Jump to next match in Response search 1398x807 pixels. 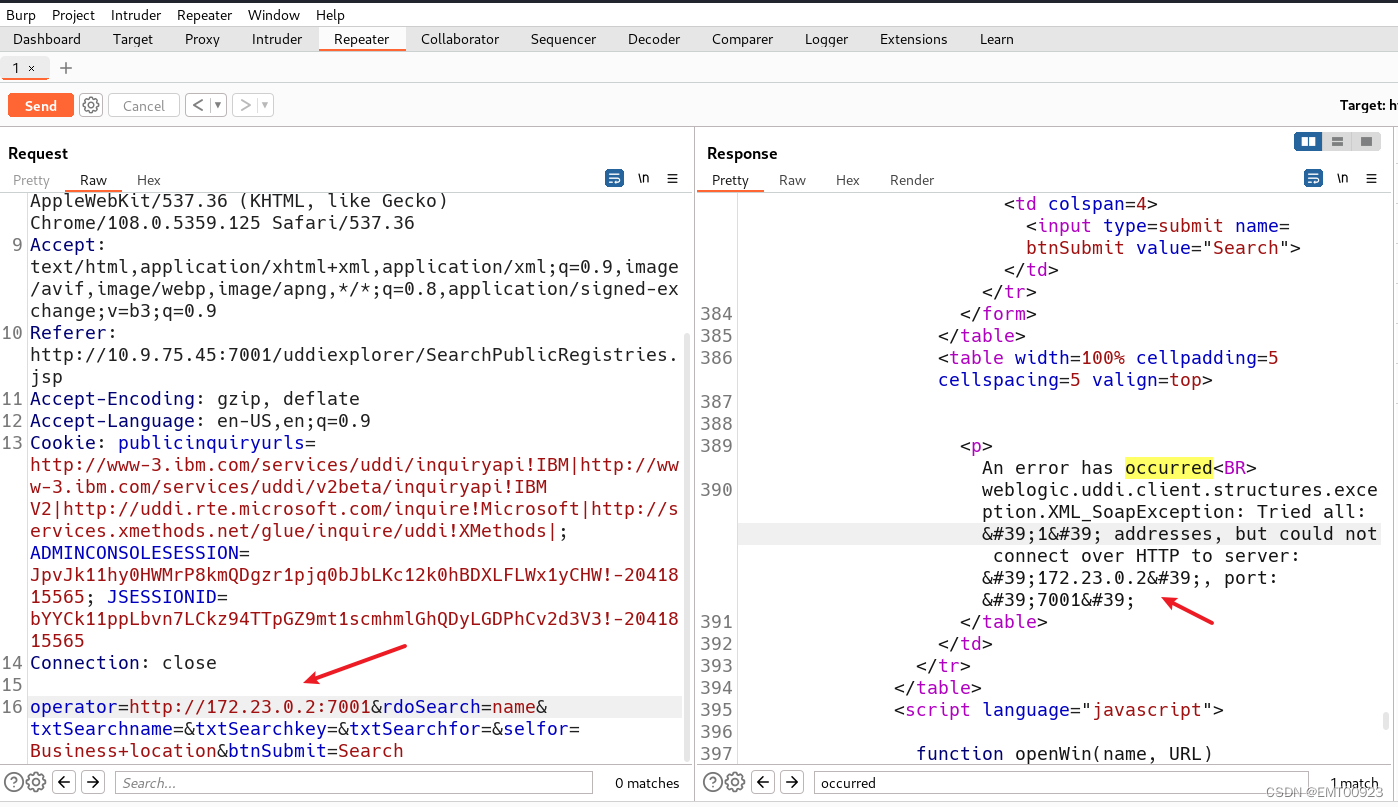792,782
